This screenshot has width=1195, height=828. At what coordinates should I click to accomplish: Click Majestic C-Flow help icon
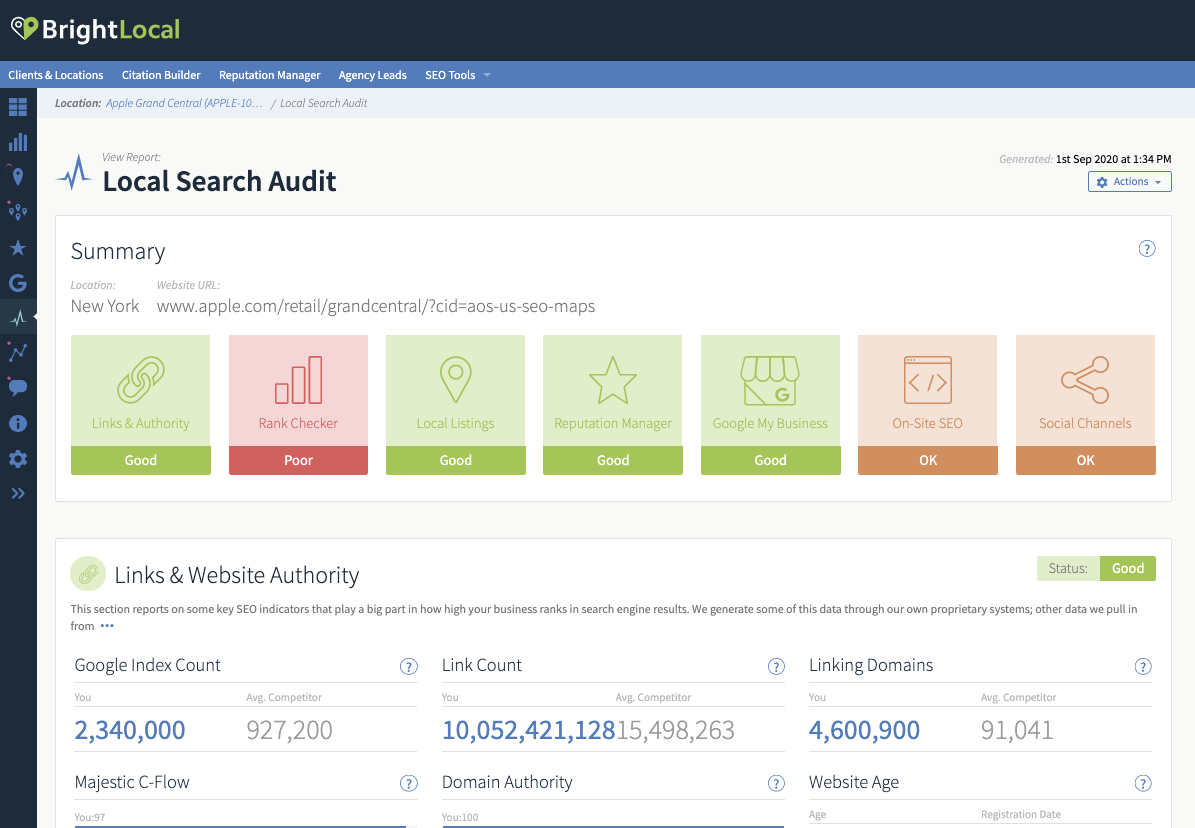click(x=408, y=783)
